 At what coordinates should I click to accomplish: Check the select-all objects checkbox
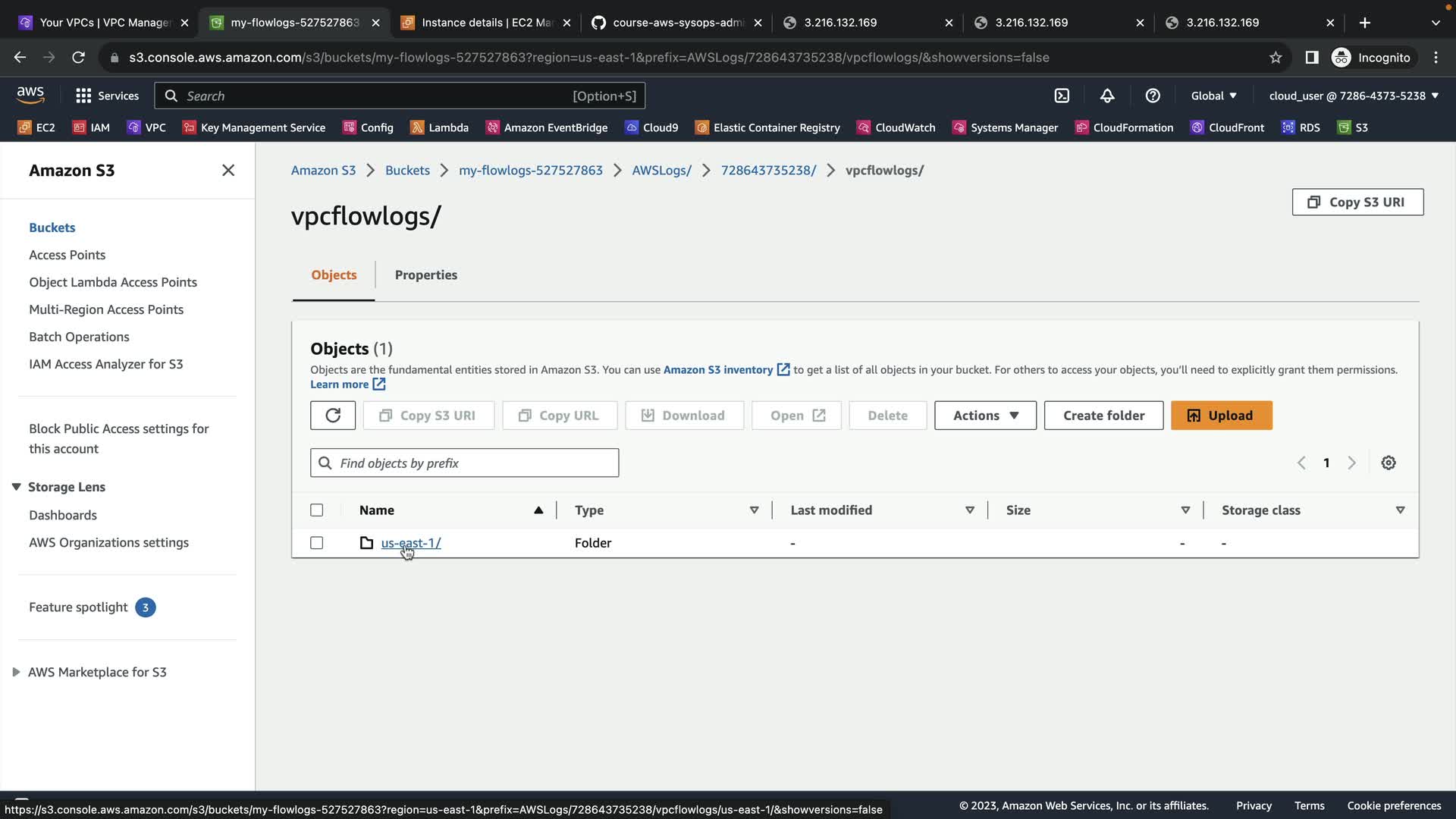(x=317, y=510)
